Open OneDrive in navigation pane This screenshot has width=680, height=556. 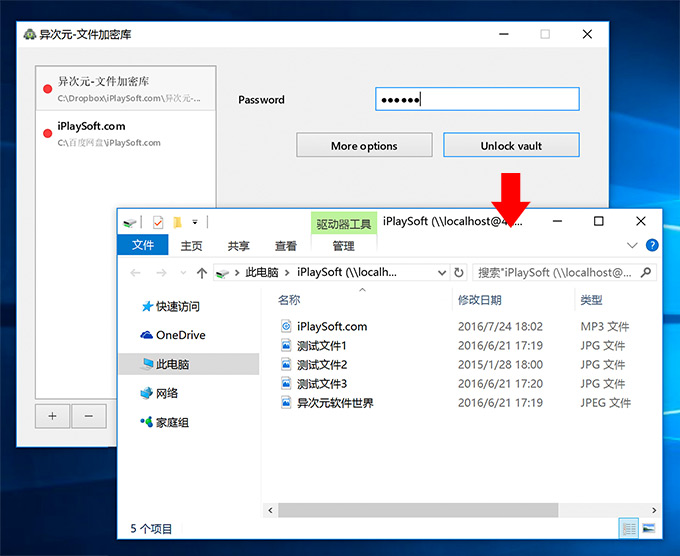173,335
